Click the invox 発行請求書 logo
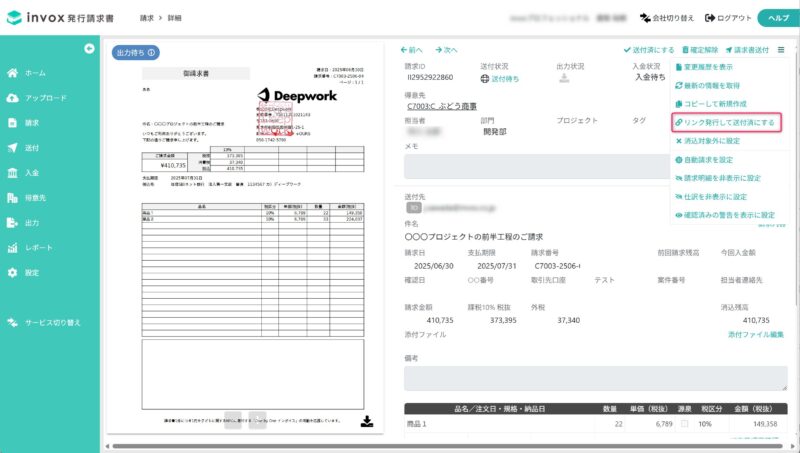The height and width of the screenshot is (453, 800). coord(60,18)
